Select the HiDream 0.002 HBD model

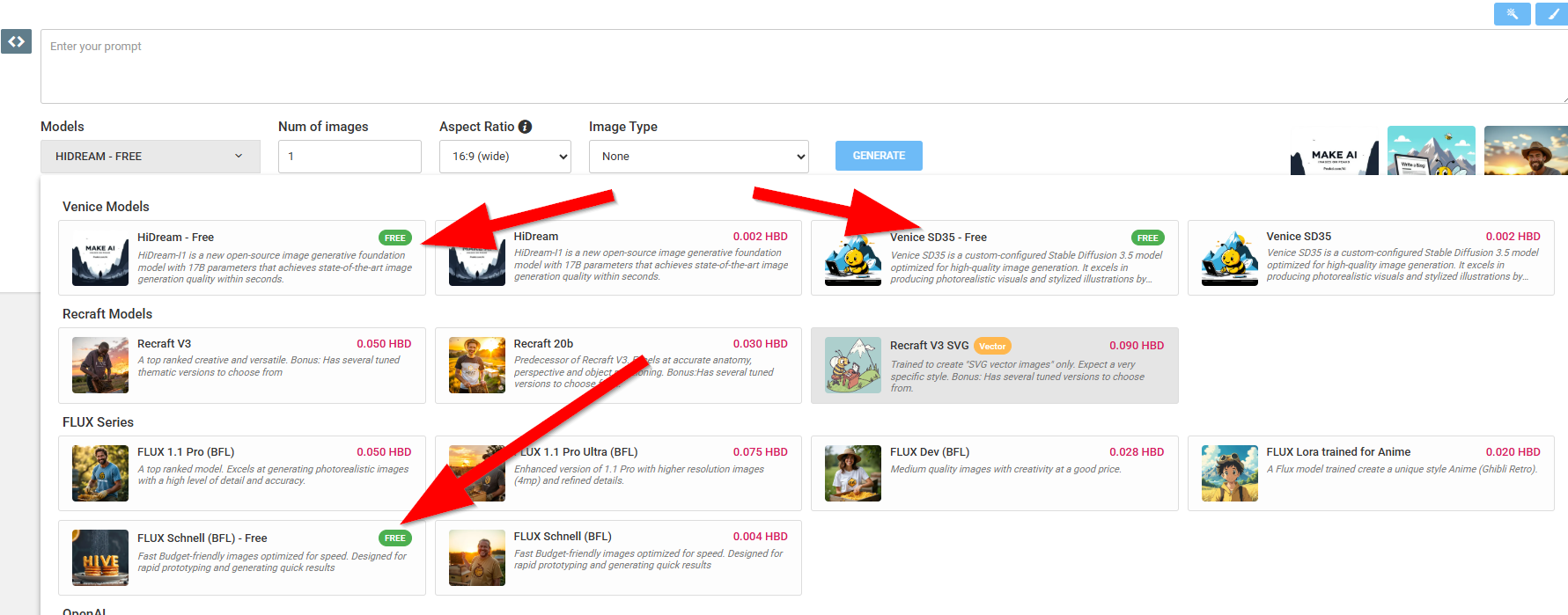(618, 258)
